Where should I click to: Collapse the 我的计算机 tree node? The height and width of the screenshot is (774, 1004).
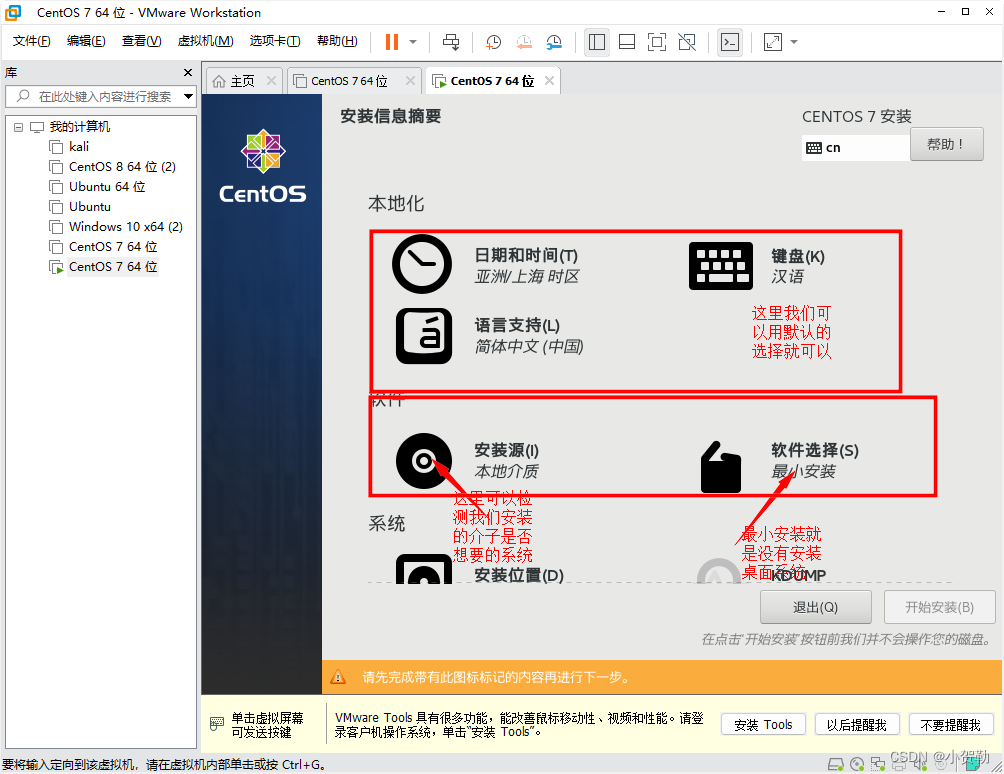point(19,127)
